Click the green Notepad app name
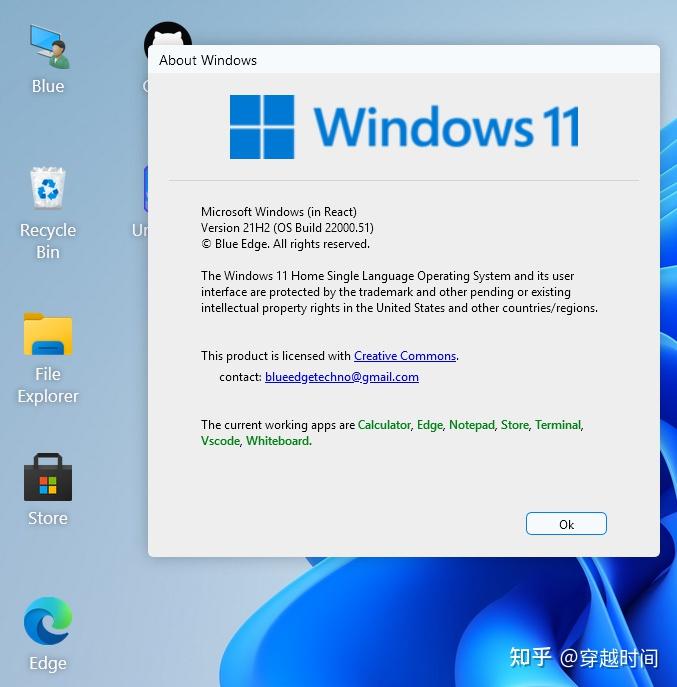Viewport: 677px width, 687px height. pos(472,425)
